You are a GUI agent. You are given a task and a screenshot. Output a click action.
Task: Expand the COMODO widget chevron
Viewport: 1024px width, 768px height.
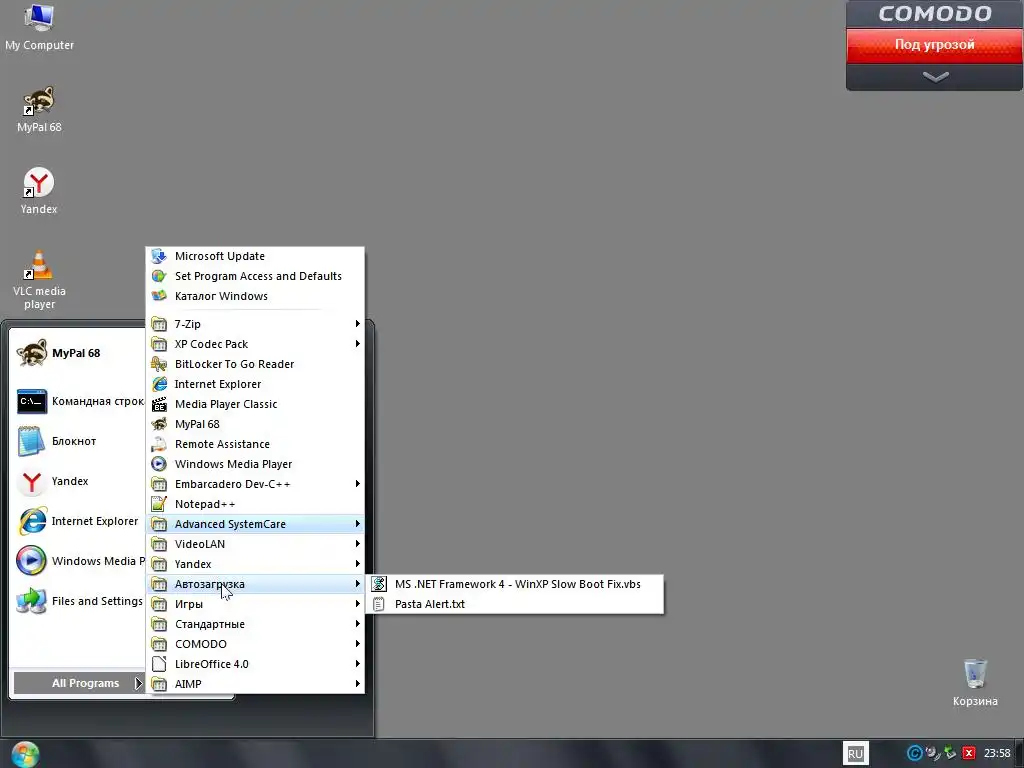point(935,78)
